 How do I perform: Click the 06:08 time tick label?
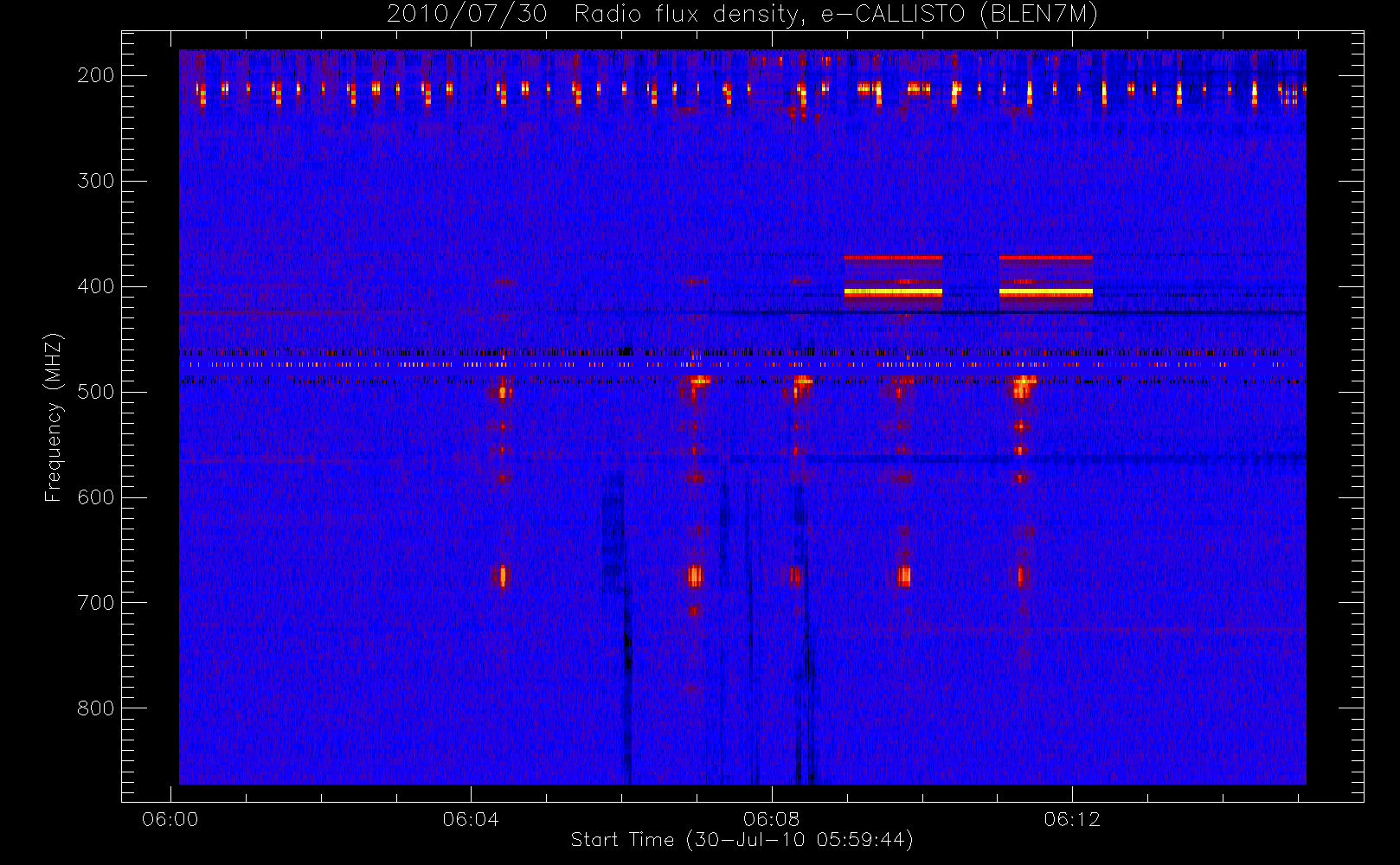click(x=771, y=819)
